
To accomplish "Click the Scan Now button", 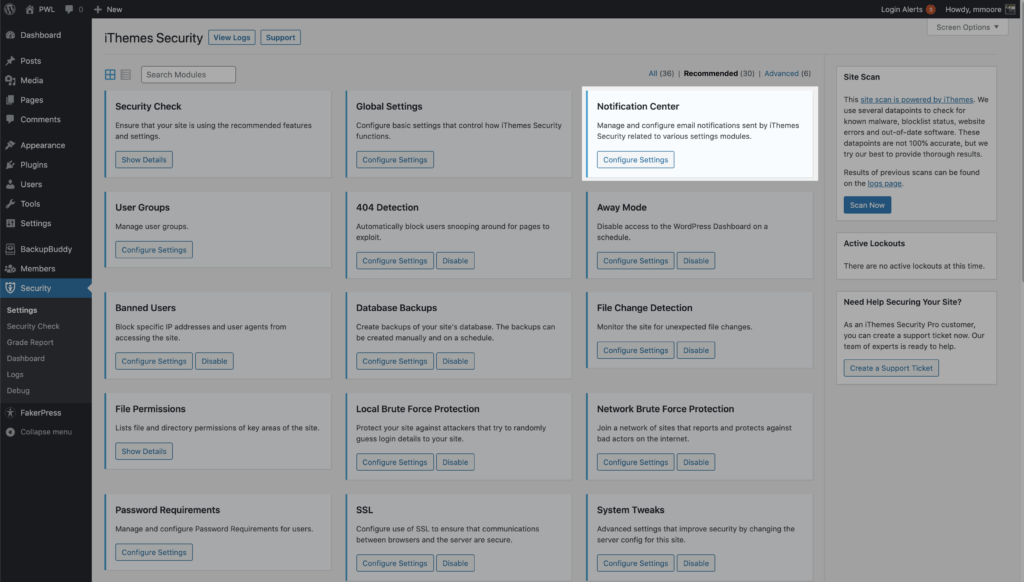I will click(x=867, y=205).
